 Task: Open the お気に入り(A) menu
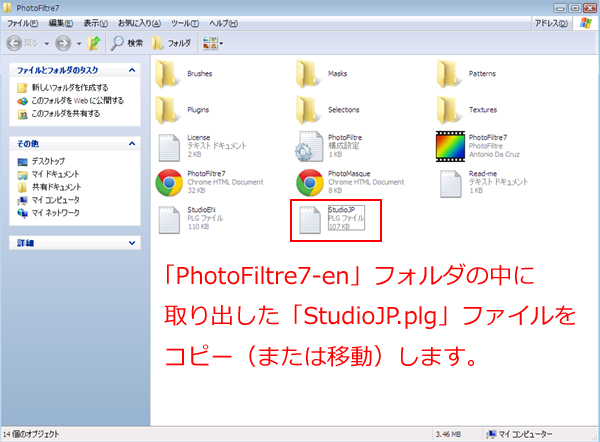(139, 23)
